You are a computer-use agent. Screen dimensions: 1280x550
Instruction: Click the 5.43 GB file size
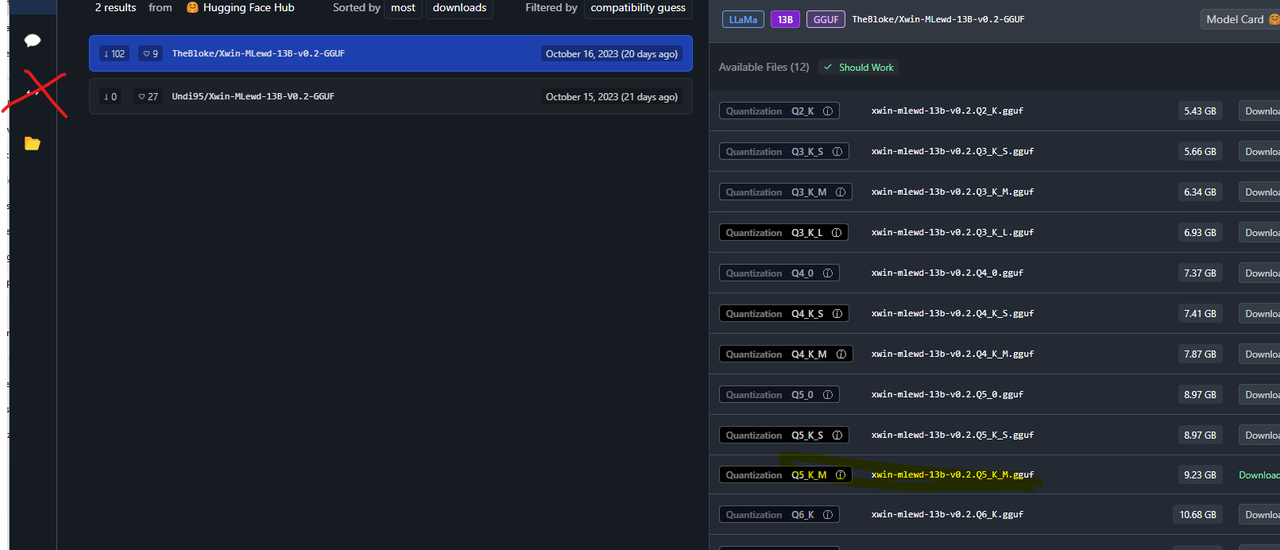coord(1200,111)
